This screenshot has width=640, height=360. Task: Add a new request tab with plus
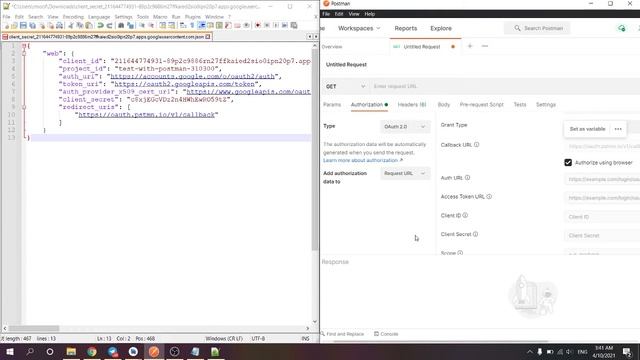click(x=470, y=46)
